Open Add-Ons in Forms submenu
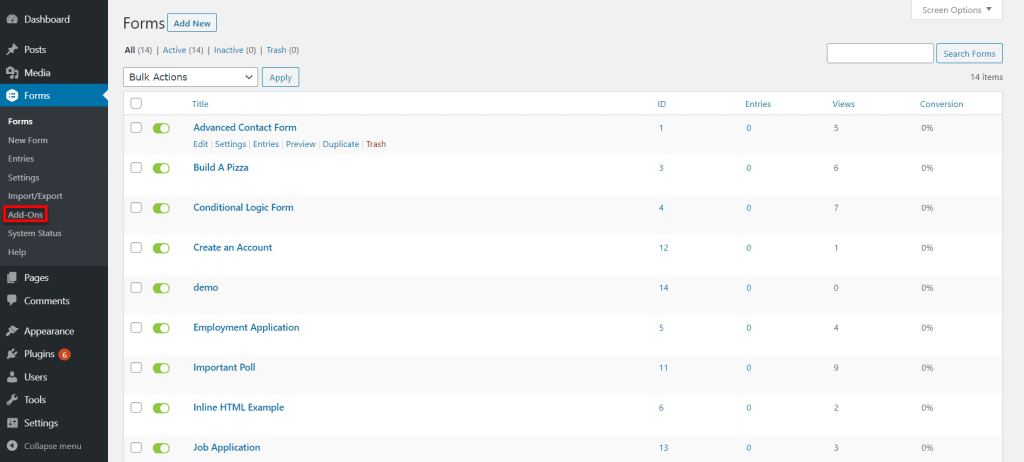The height and width of the screenshot is (462, 1024). [24, 215]
